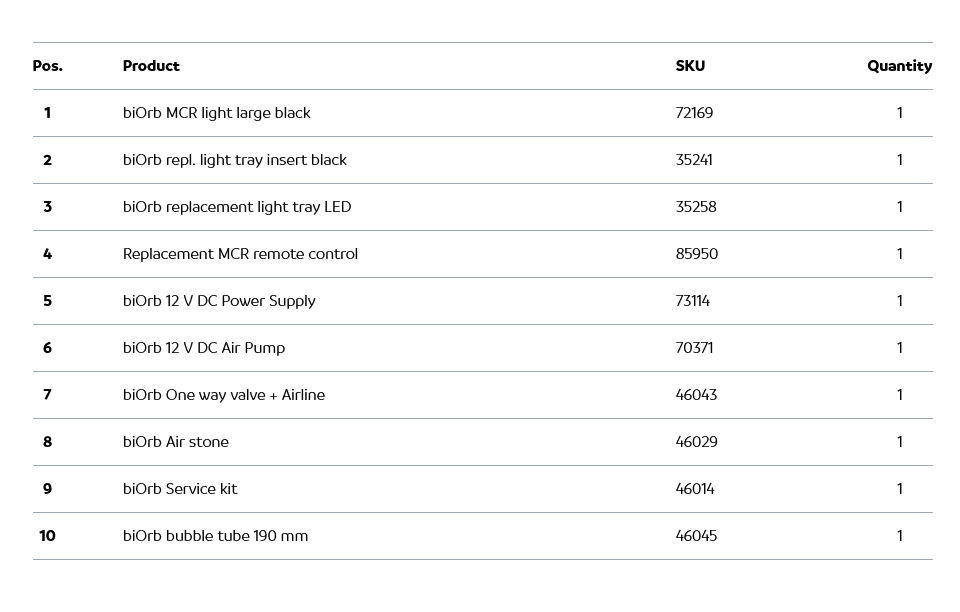960x612 pixels.
Task: Click position number 10
Action: 47,536
